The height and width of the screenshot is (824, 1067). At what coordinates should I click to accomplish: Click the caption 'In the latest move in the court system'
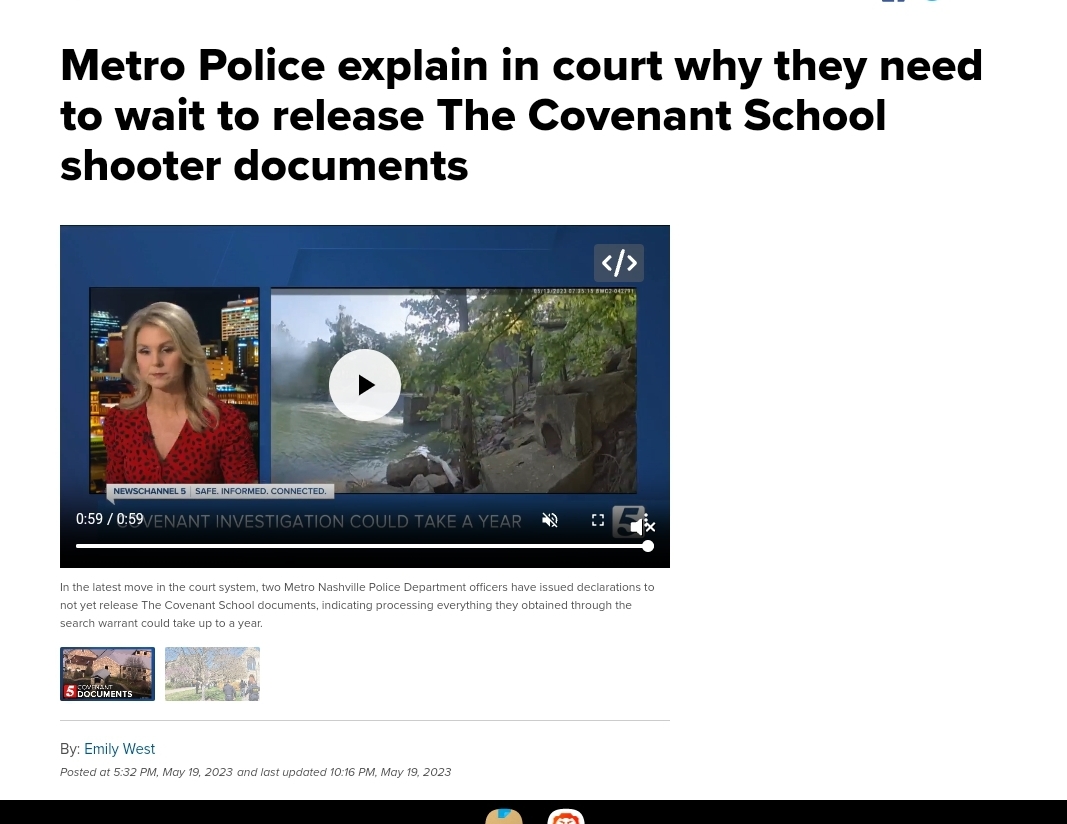[357, 605]
